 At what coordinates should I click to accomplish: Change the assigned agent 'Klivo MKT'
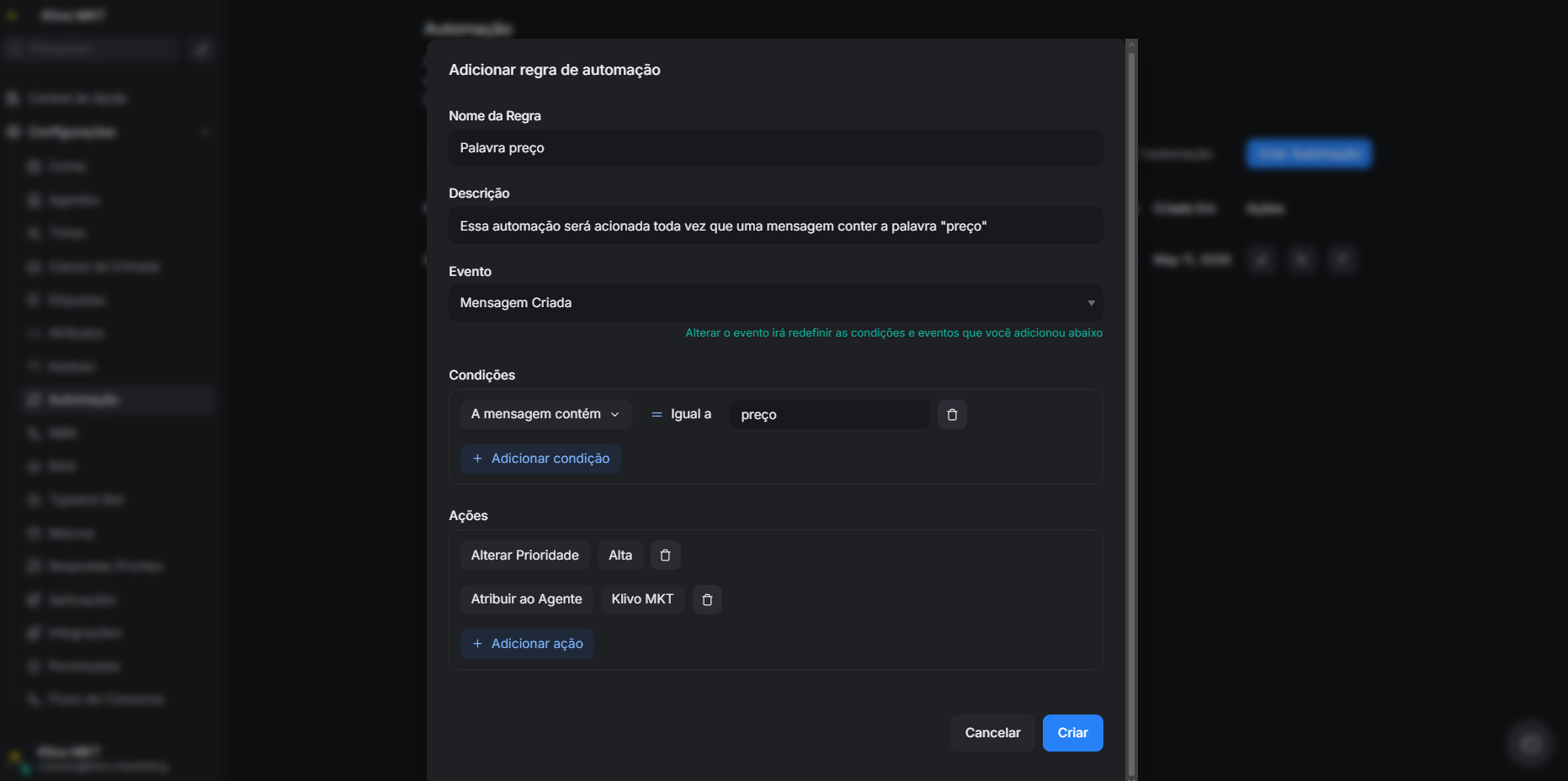click(642, 599)
